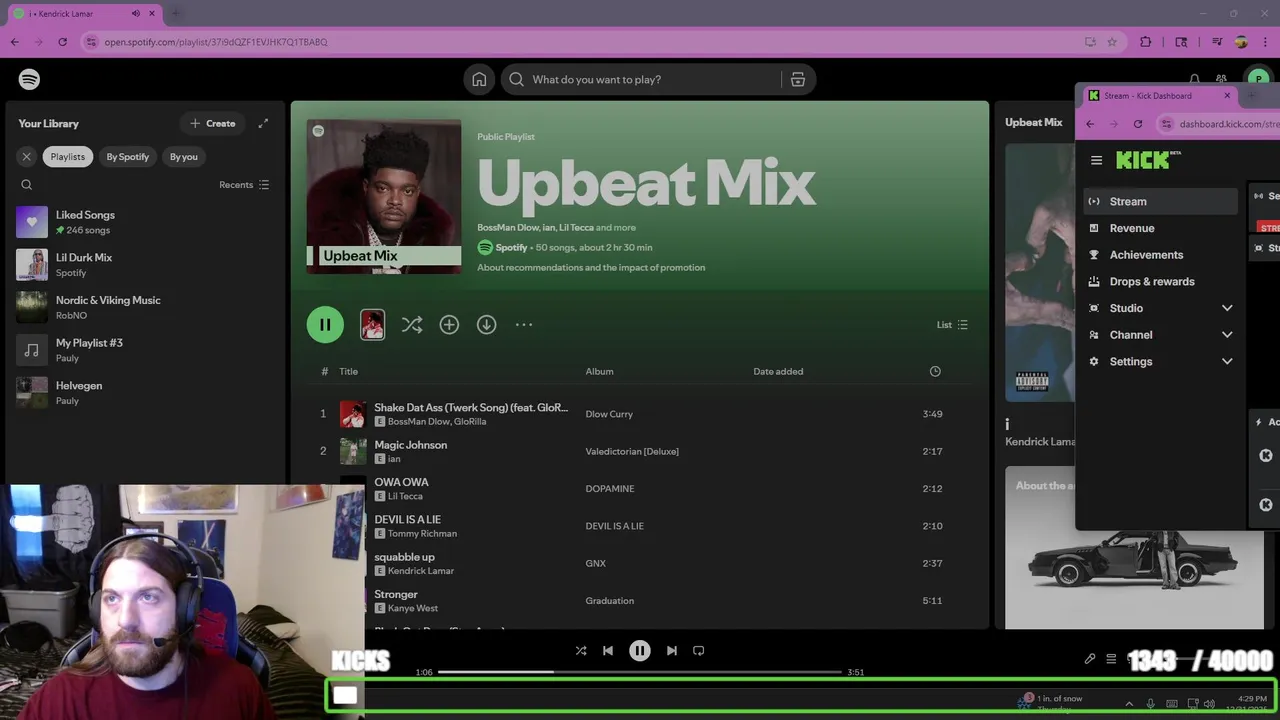Open Kendrick Lamar under squabble up
Screen dimensions: 1280x720
point(421,571)
